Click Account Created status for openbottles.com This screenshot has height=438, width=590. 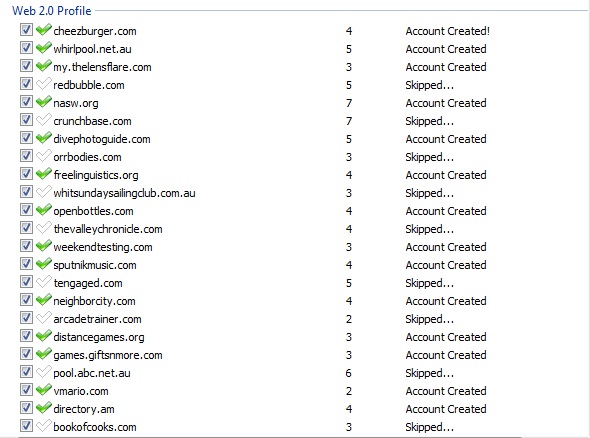(x=446, y=211)
